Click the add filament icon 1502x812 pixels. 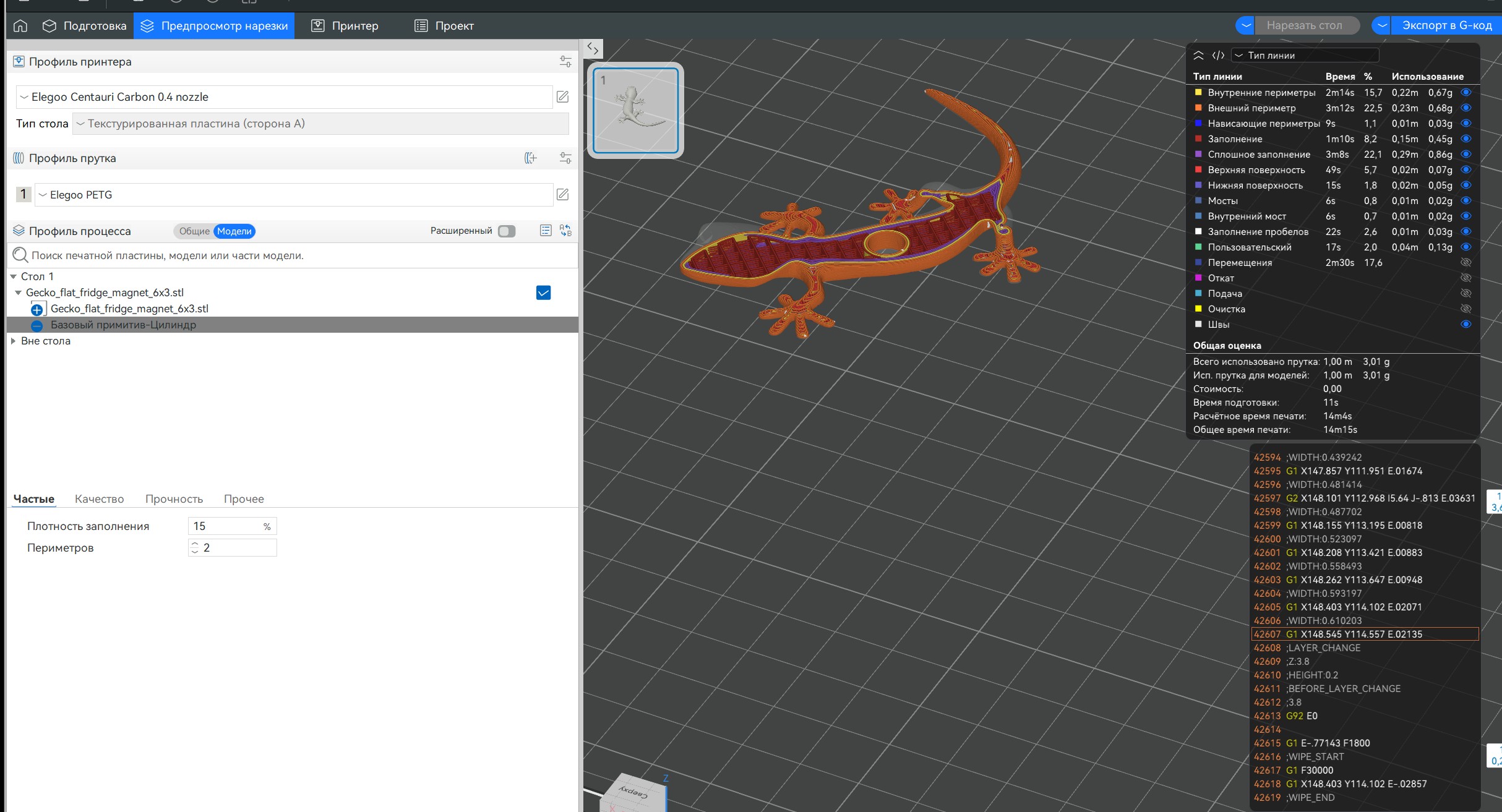coord(530,158)
